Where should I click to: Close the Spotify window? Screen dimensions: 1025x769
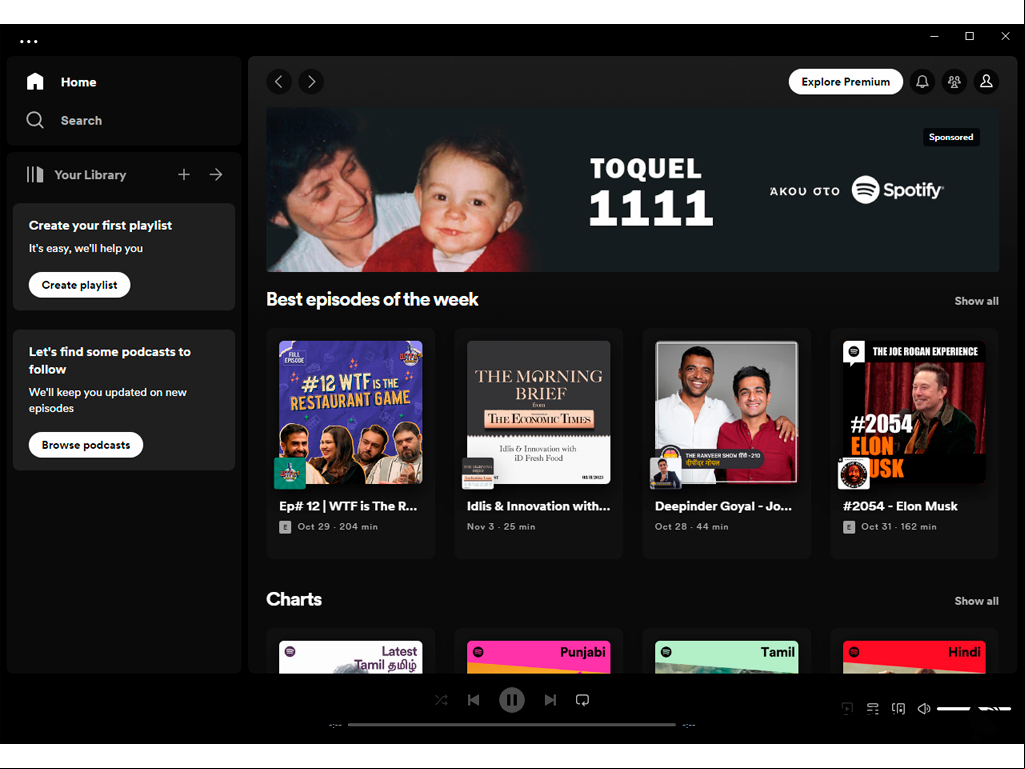coord(1005,36)
